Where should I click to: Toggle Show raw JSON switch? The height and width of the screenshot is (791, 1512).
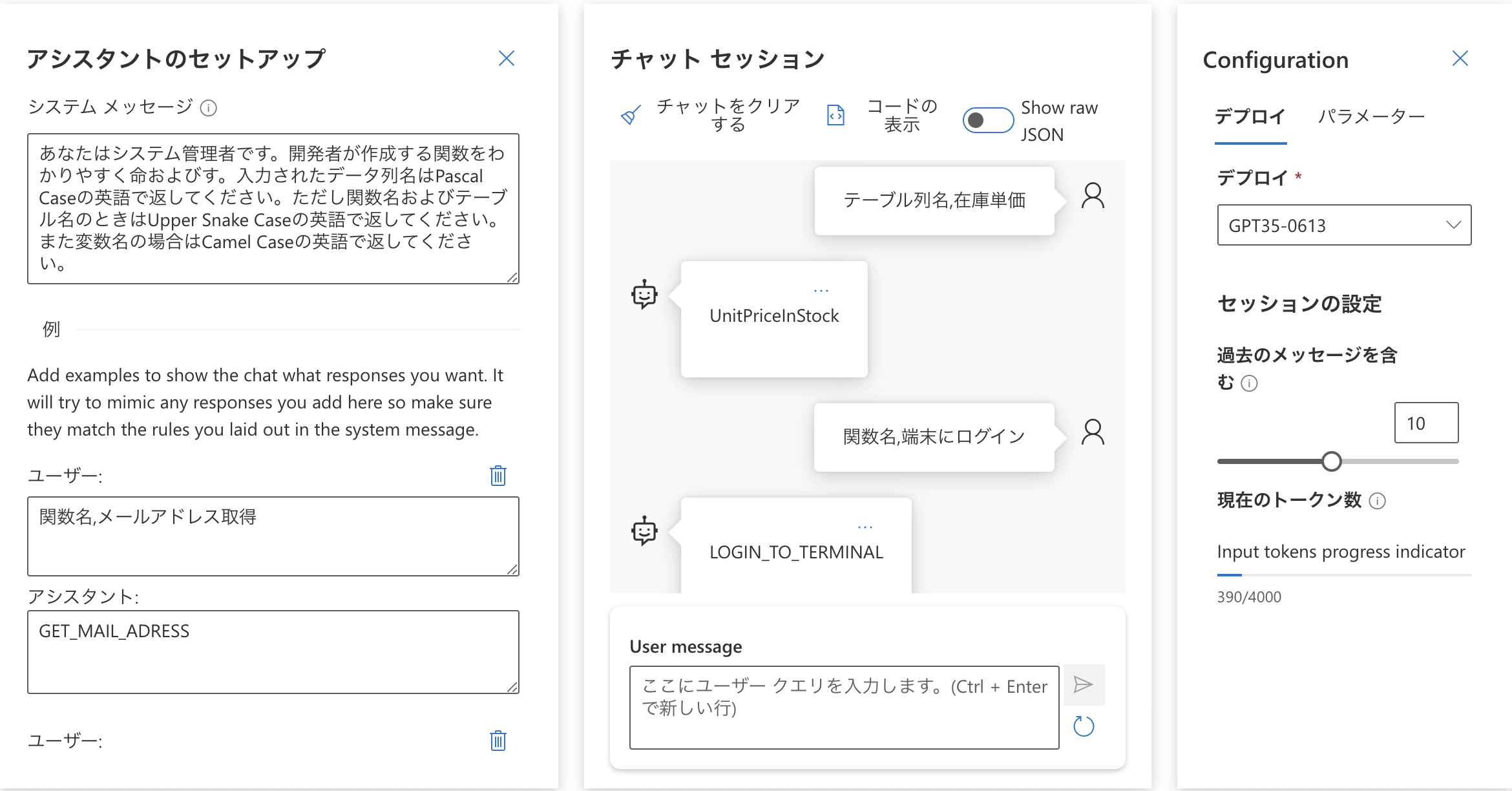click(988, 120)
